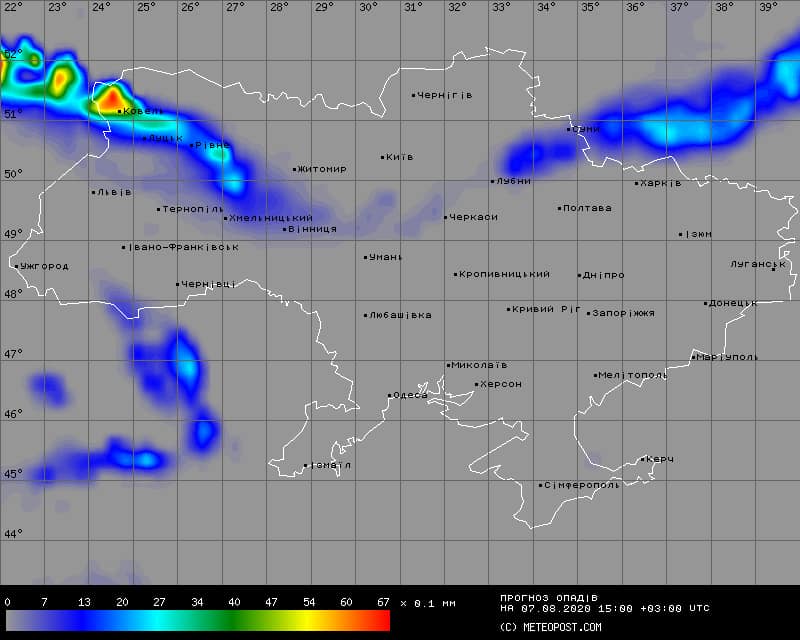Image resolution: width=800 pixels, height=640 pixels.
Task: Click the Одеса city marker
Action: [390, 396]
